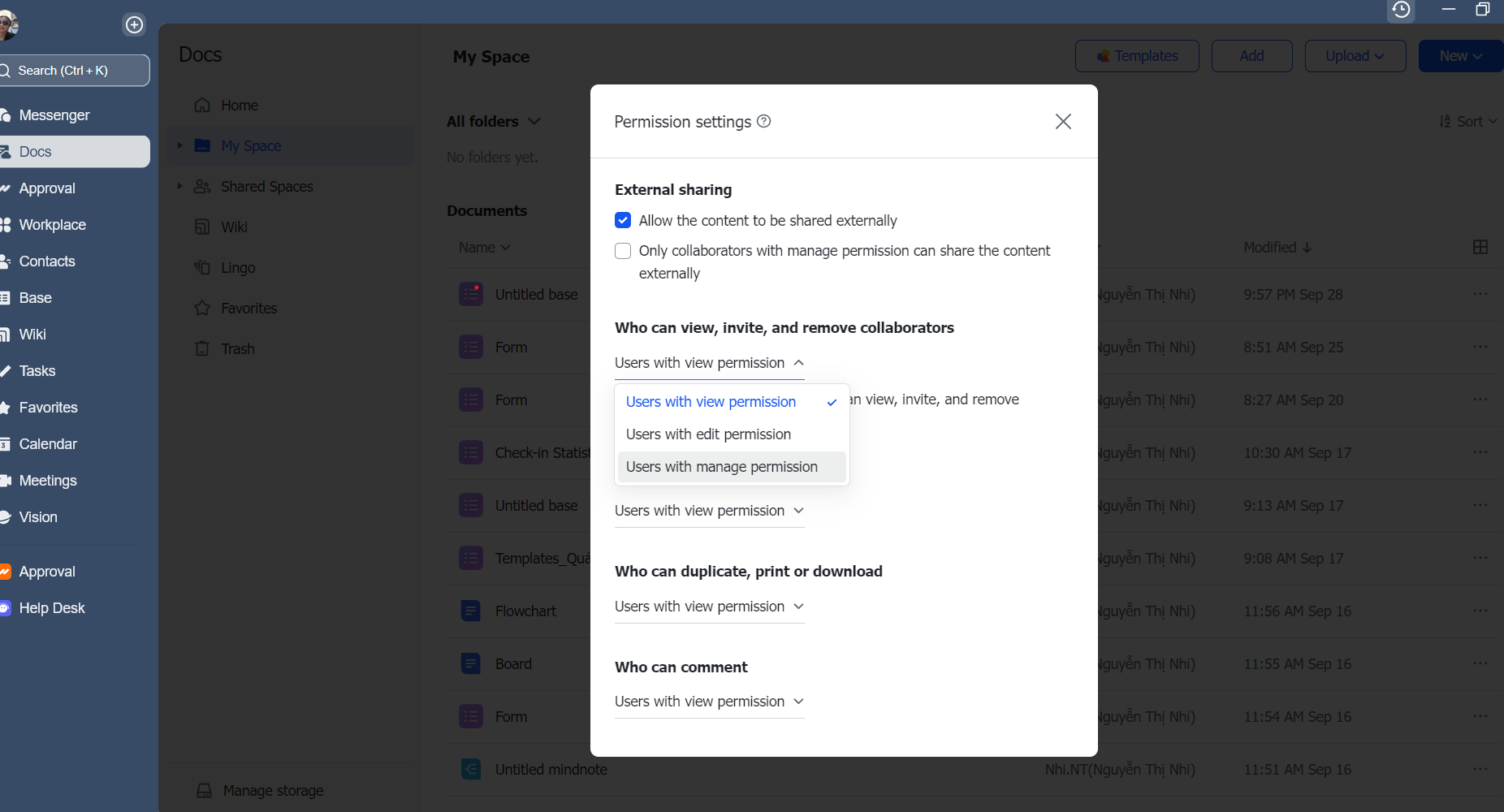Expand the My Space tree arrow

pos(179,146)
